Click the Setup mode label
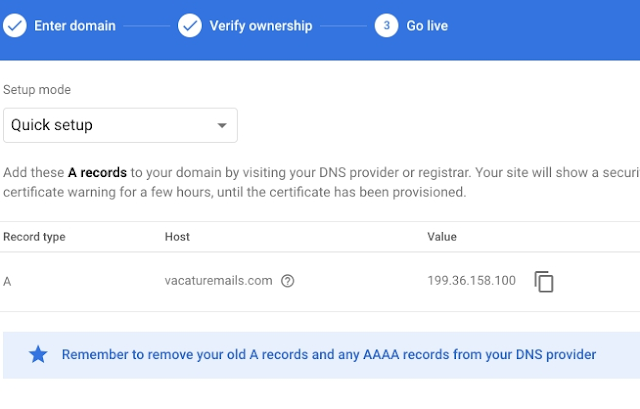The image size is (640, 409). 37,90
